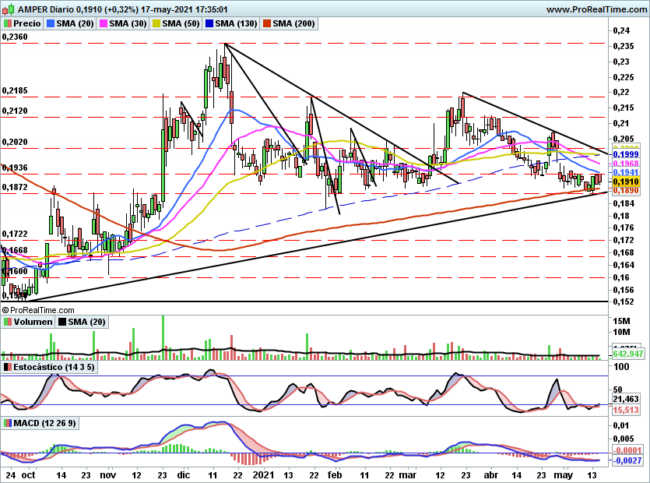Click the 2021 label on date axis
This screenshot has height=483, width=650.
tap(264, 475)
